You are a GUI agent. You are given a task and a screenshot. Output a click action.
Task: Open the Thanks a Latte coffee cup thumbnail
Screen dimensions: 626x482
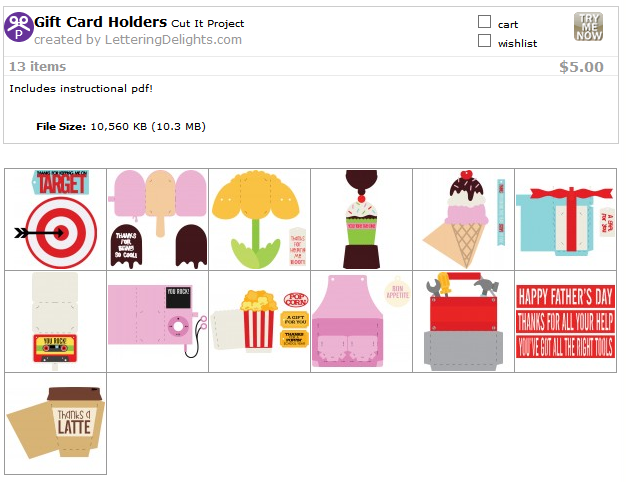click(x=55, y=424)
